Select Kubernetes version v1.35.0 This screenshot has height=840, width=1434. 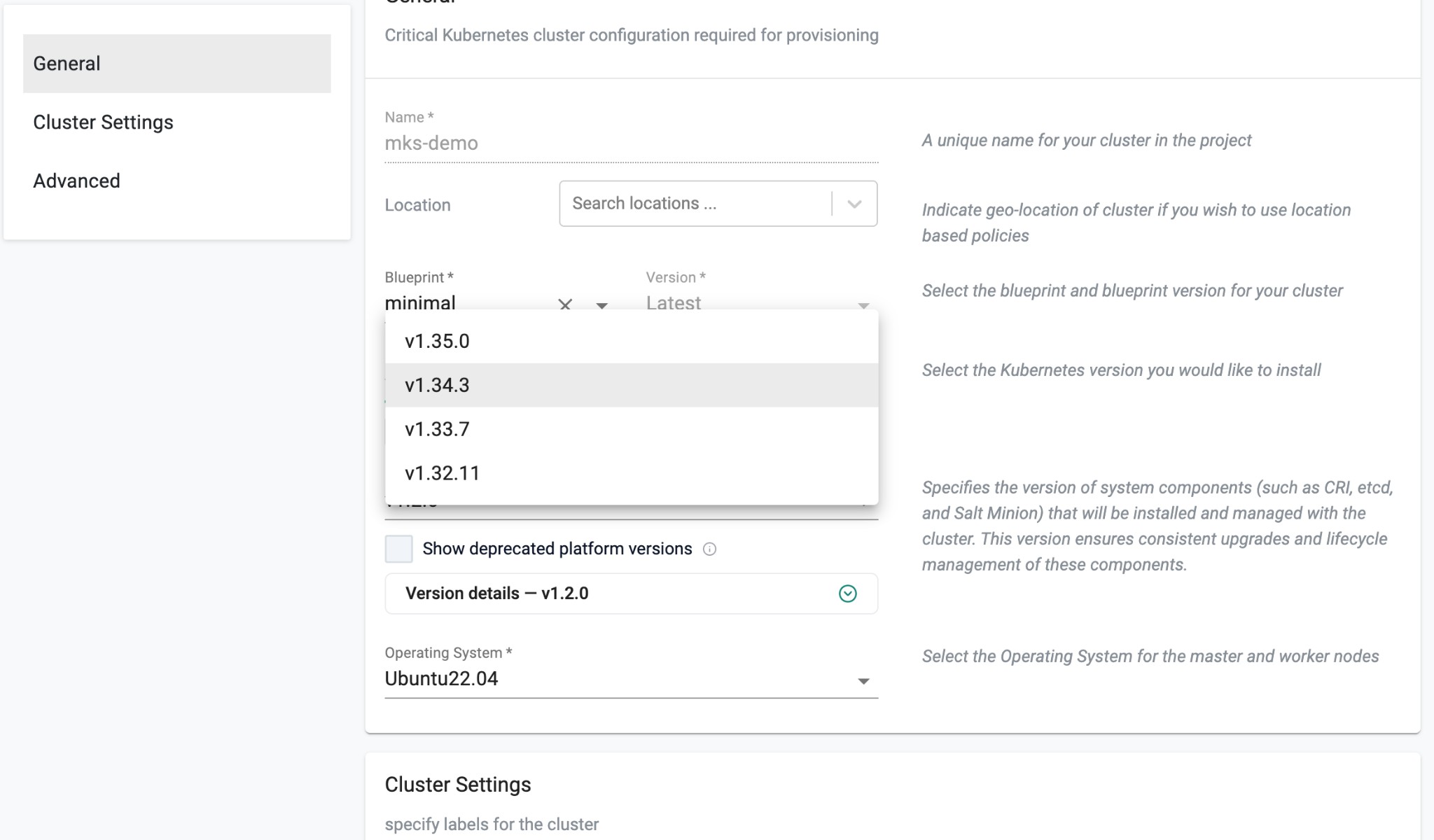point(437,341)
